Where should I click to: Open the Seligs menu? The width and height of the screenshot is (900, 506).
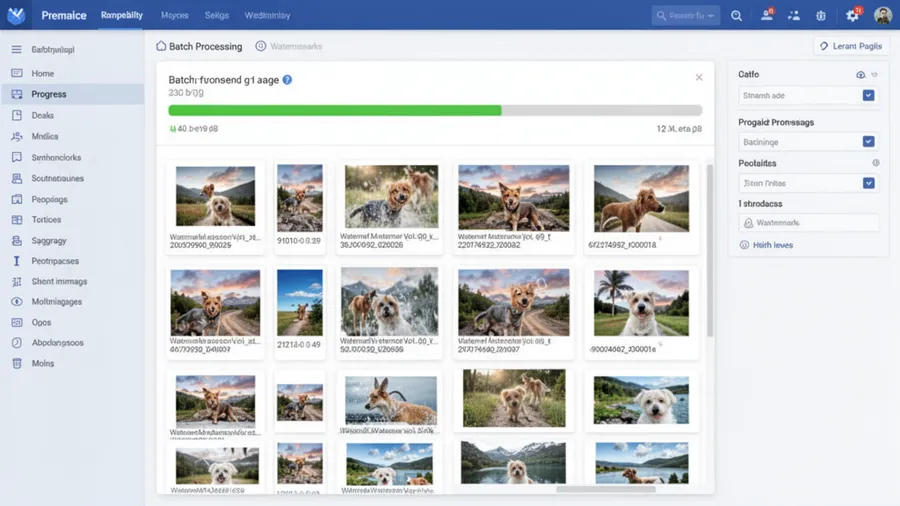point(216,15)
